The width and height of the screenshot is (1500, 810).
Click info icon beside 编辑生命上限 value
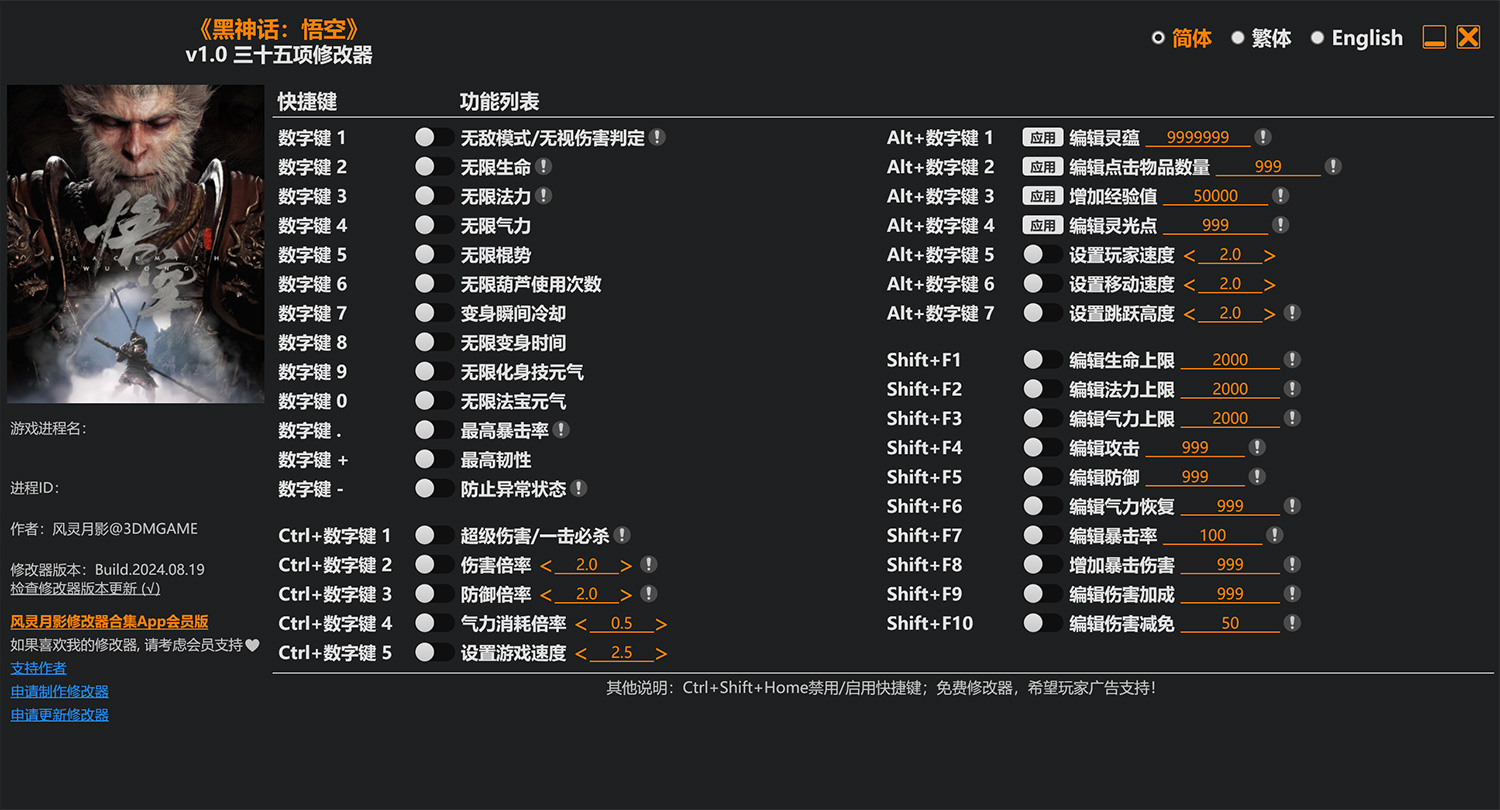pyautogui.click(x=1292, y=359)
